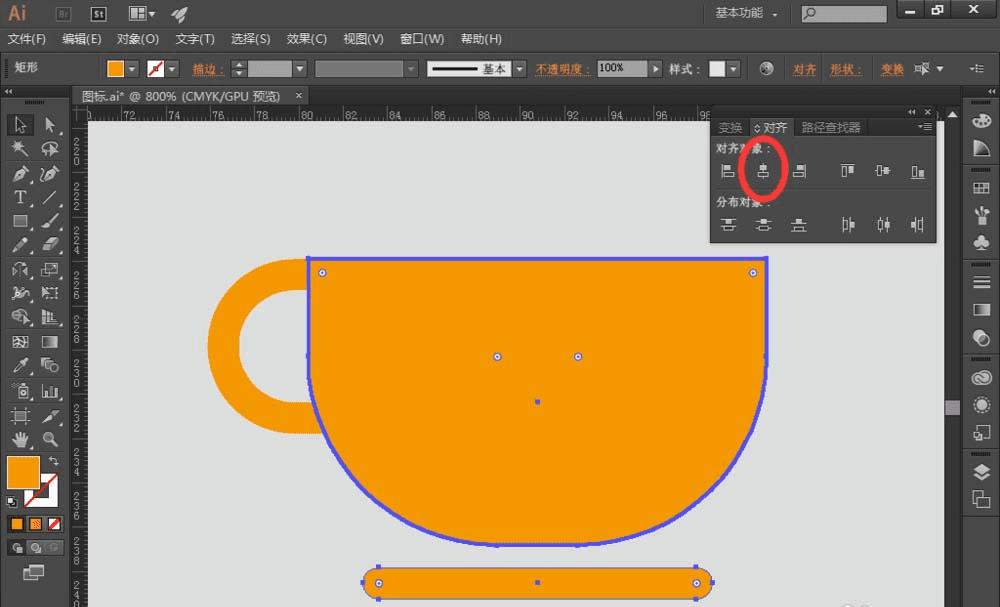Switch to the 路径查找器 tab
This screenshot has width=1000, height=607.
(831, 127)
